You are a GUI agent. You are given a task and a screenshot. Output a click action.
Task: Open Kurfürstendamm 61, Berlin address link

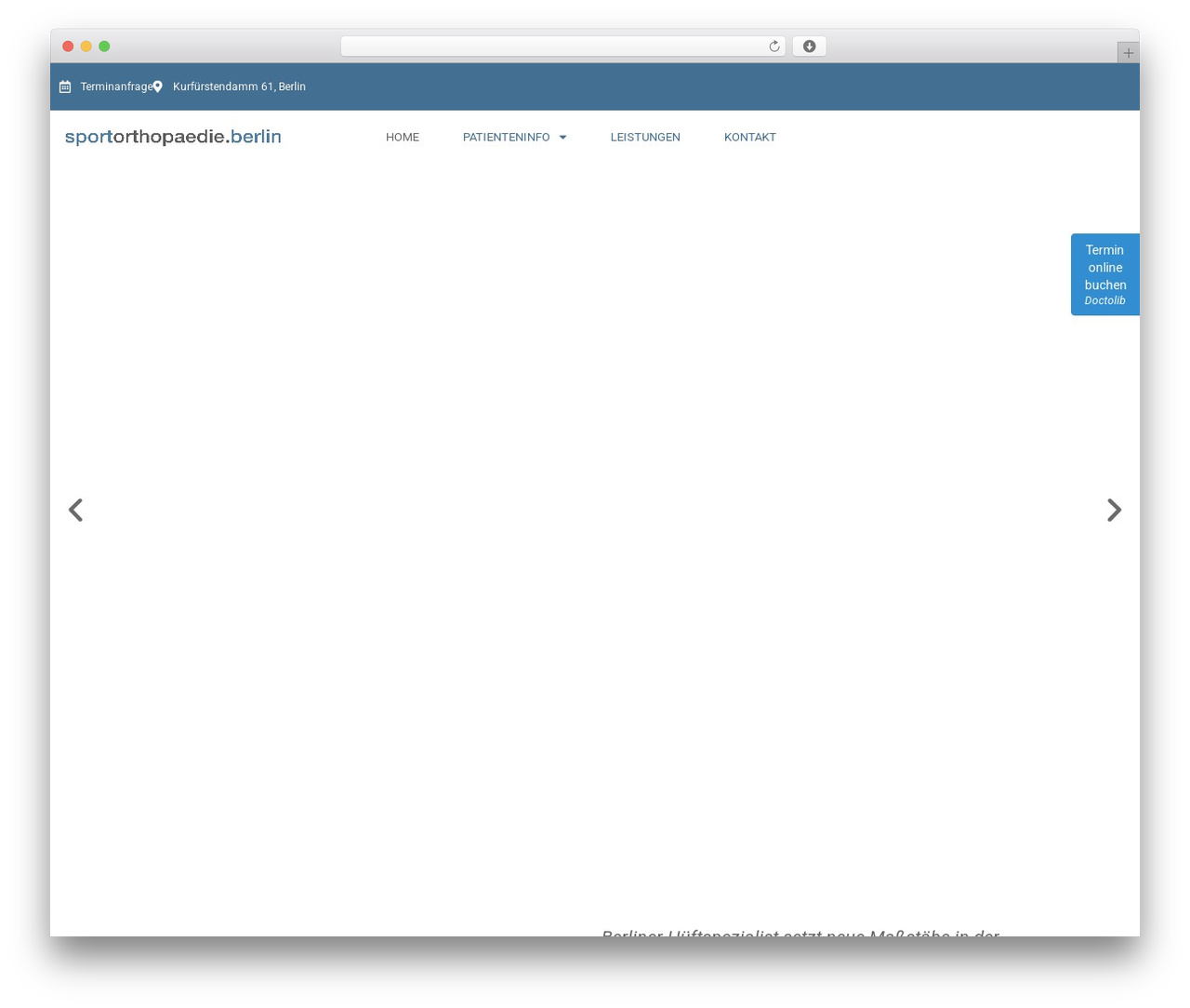click(239, 86)
